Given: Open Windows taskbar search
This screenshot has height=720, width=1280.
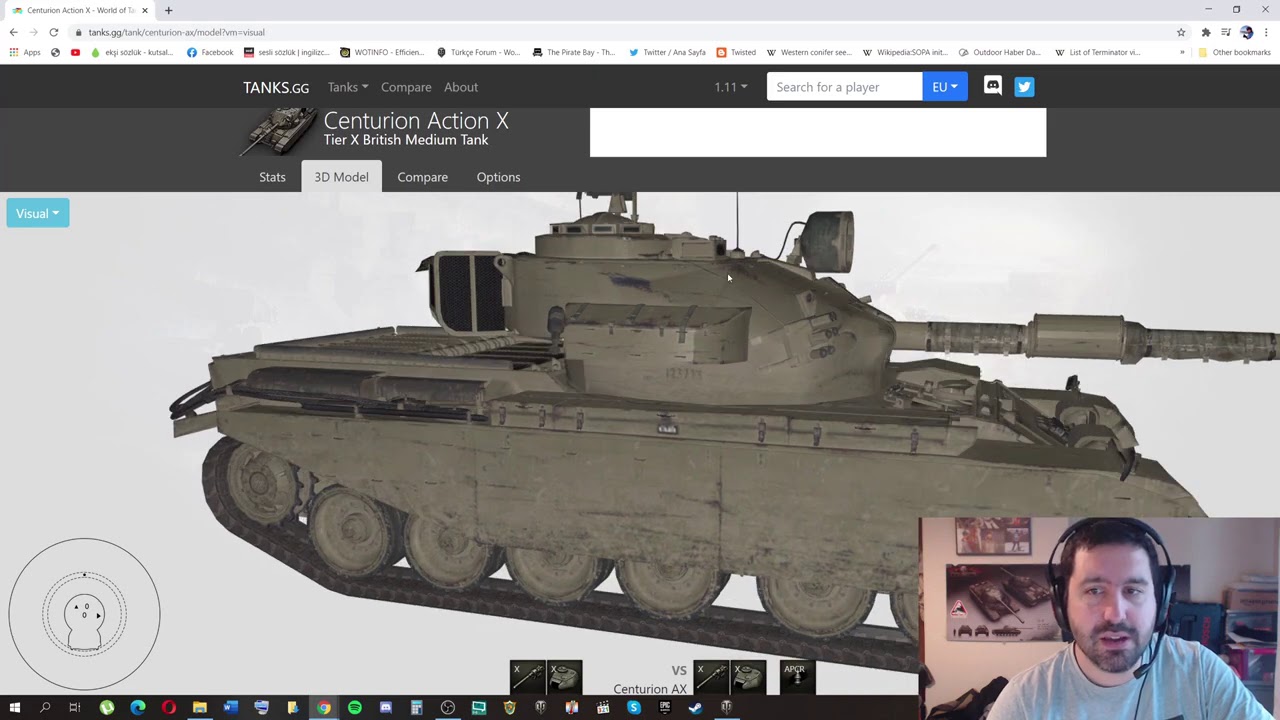Looking at the screenshot, I should tap(45, 708).
